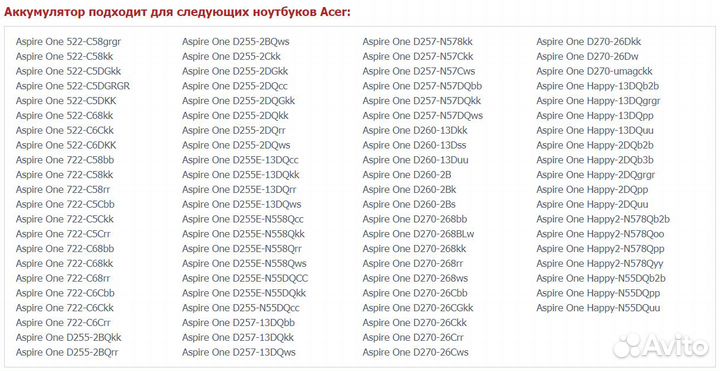Click on "Aspire One 722-C5Cbb"
This screenshot has height=371, width=720.
[65, 204]
